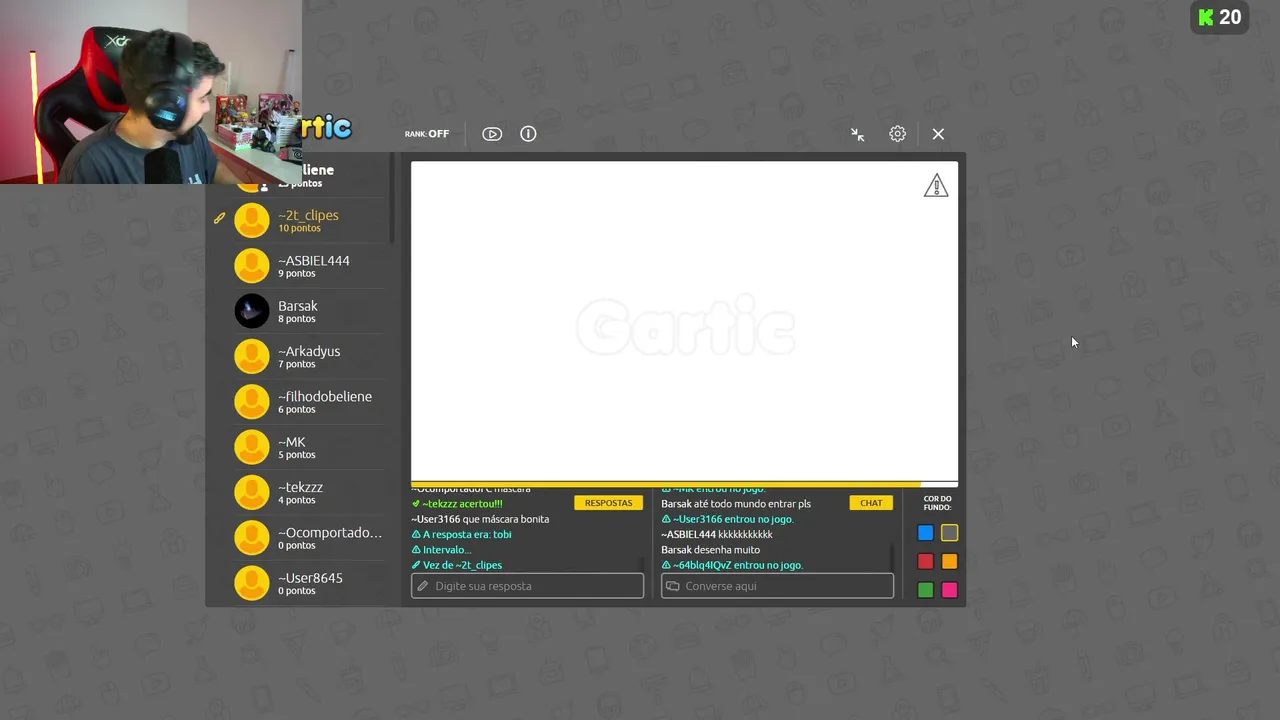1280x720 pixels.
Task: Shrink the game window with the collapse arrows icon
Action: tap(857, 134)
